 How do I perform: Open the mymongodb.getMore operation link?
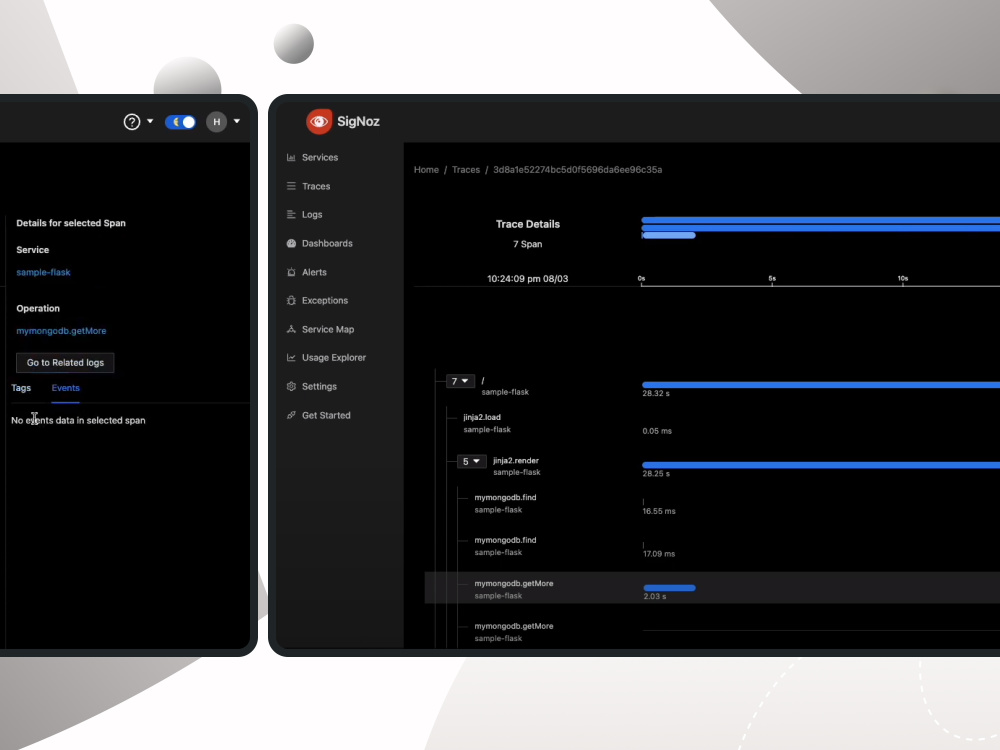tap(61, 331)
